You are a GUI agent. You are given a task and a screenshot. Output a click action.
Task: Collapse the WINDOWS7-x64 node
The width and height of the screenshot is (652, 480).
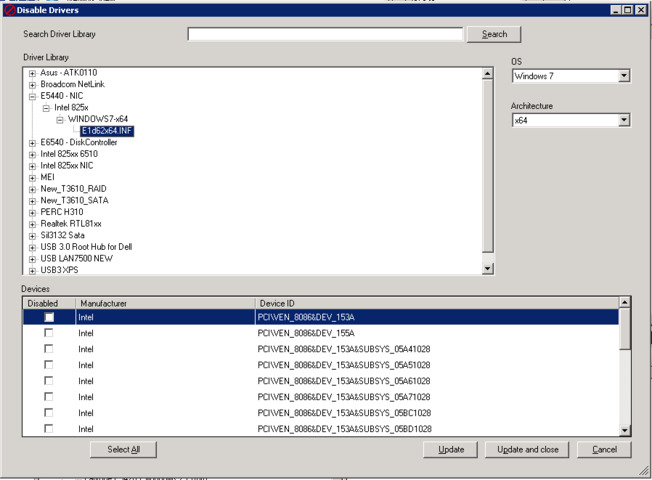coord(60,120)
